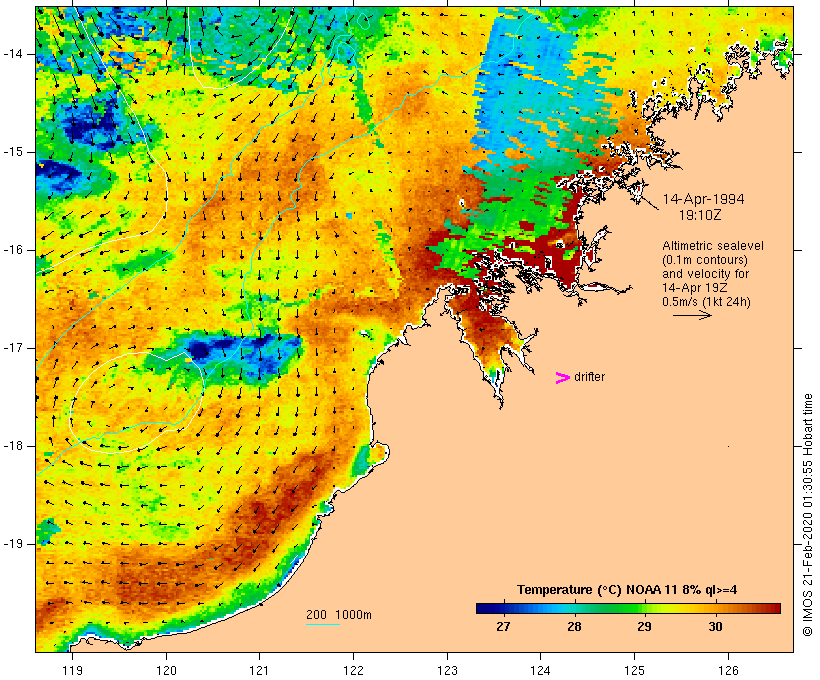The height and width of the screenshot is (680, 820).
Task: Click the text 'and velocity for'
Action: (705, 274)
